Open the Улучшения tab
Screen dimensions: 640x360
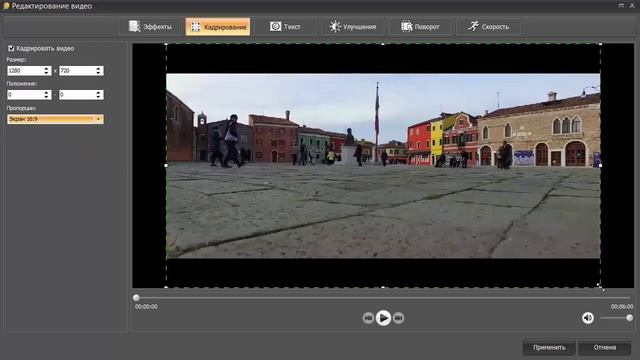pyautogui.click(x=353, y=27)
